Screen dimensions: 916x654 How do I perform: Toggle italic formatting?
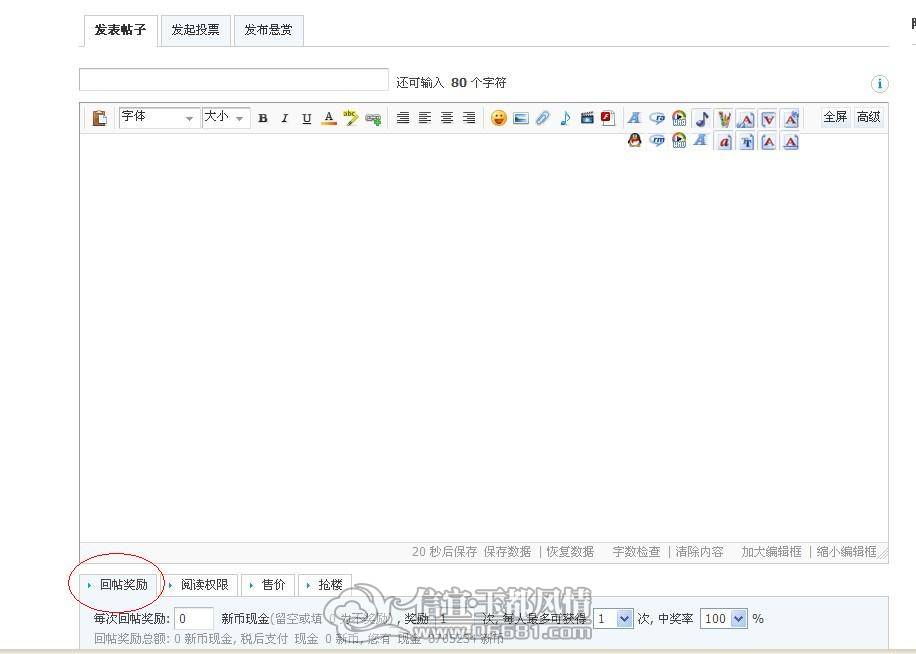click(x=284, y=118)
